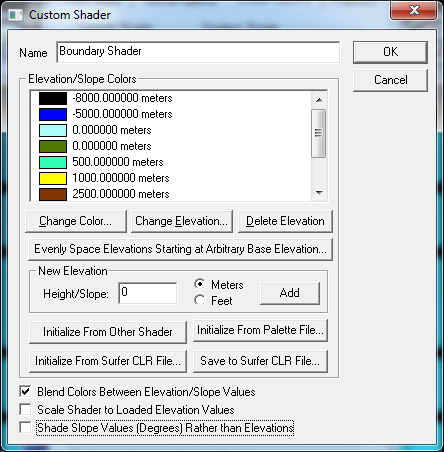The width and height of the screenshot is (444, 452).
Task: Choose the brown 2500 meters swatch
Action: coord(53,194)
